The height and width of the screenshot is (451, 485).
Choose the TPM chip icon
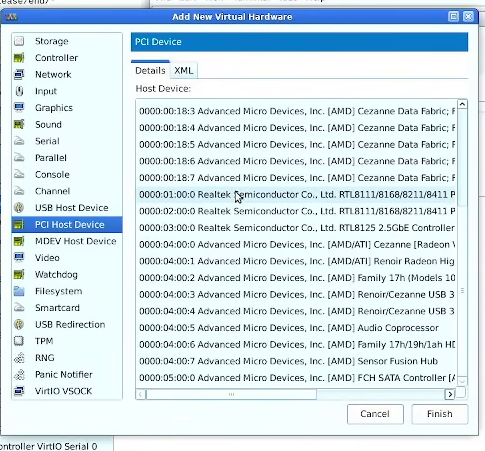point(19,341)
